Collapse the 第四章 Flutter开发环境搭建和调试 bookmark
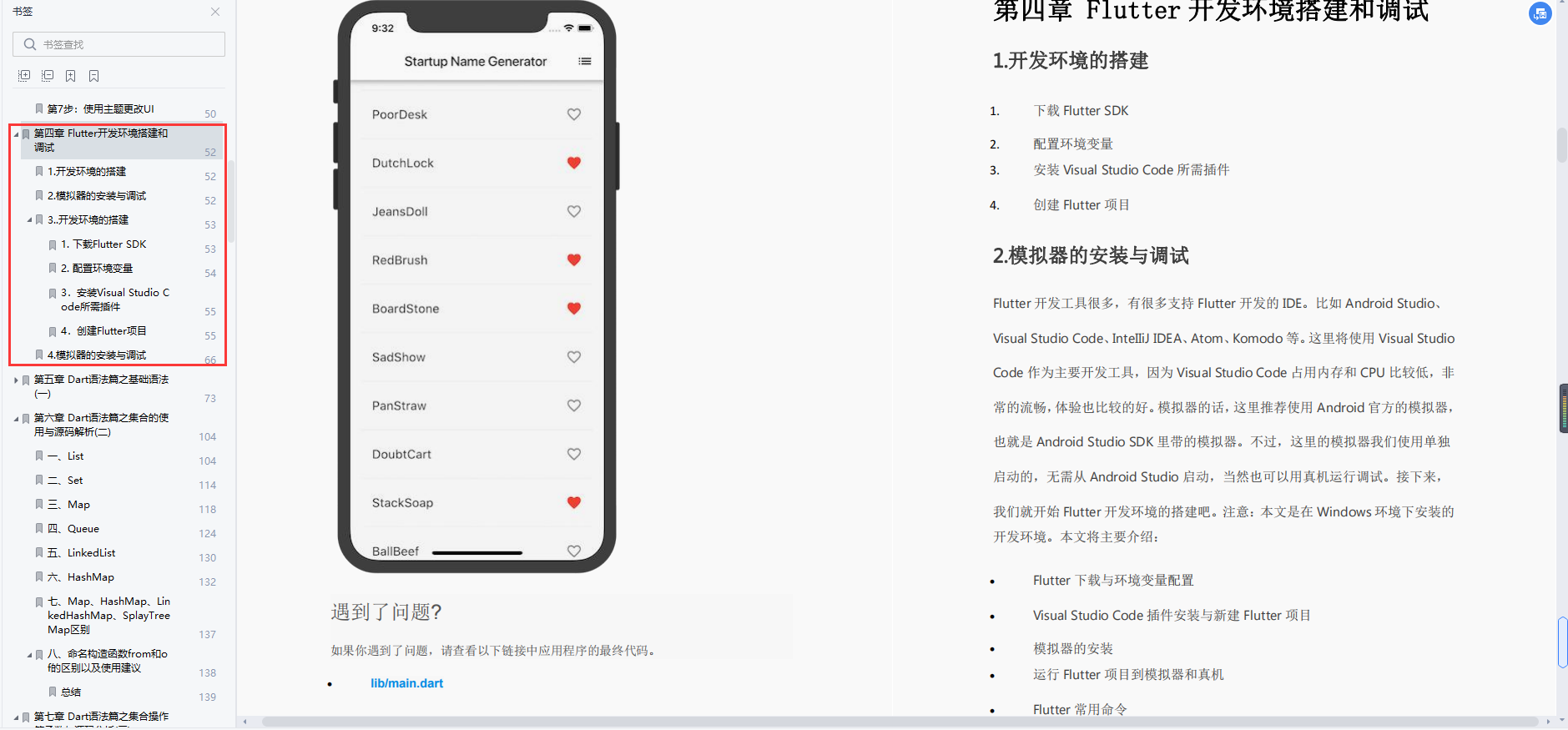 point(16,133)
